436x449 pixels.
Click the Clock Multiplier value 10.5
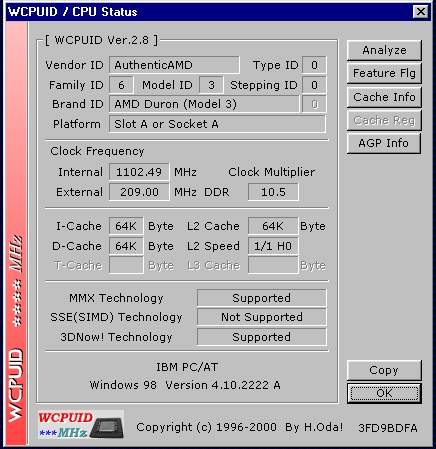coord(273,192)
